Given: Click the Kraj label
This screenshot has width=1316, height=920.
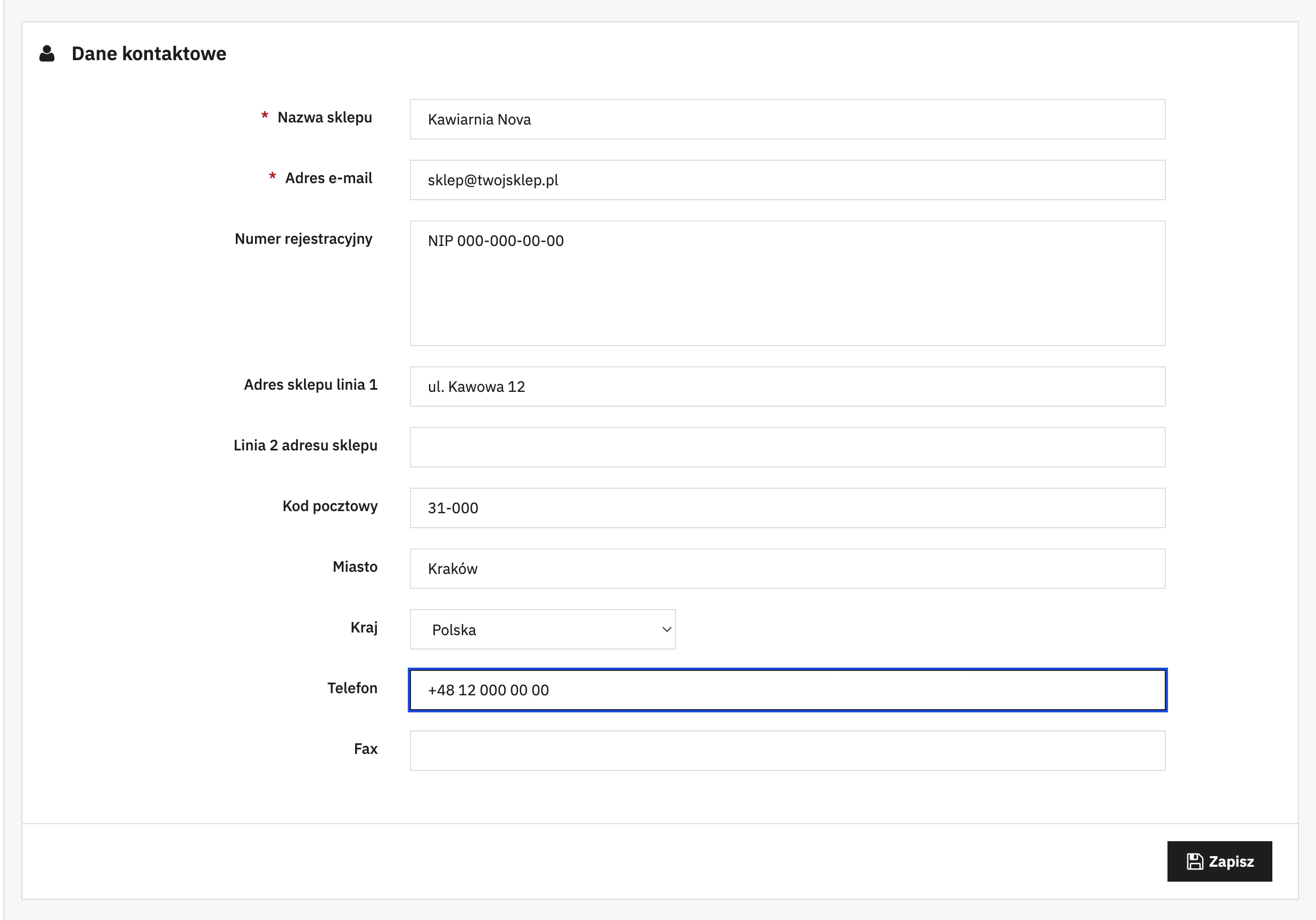Looking at the screenshot, I should pos(364,628).
